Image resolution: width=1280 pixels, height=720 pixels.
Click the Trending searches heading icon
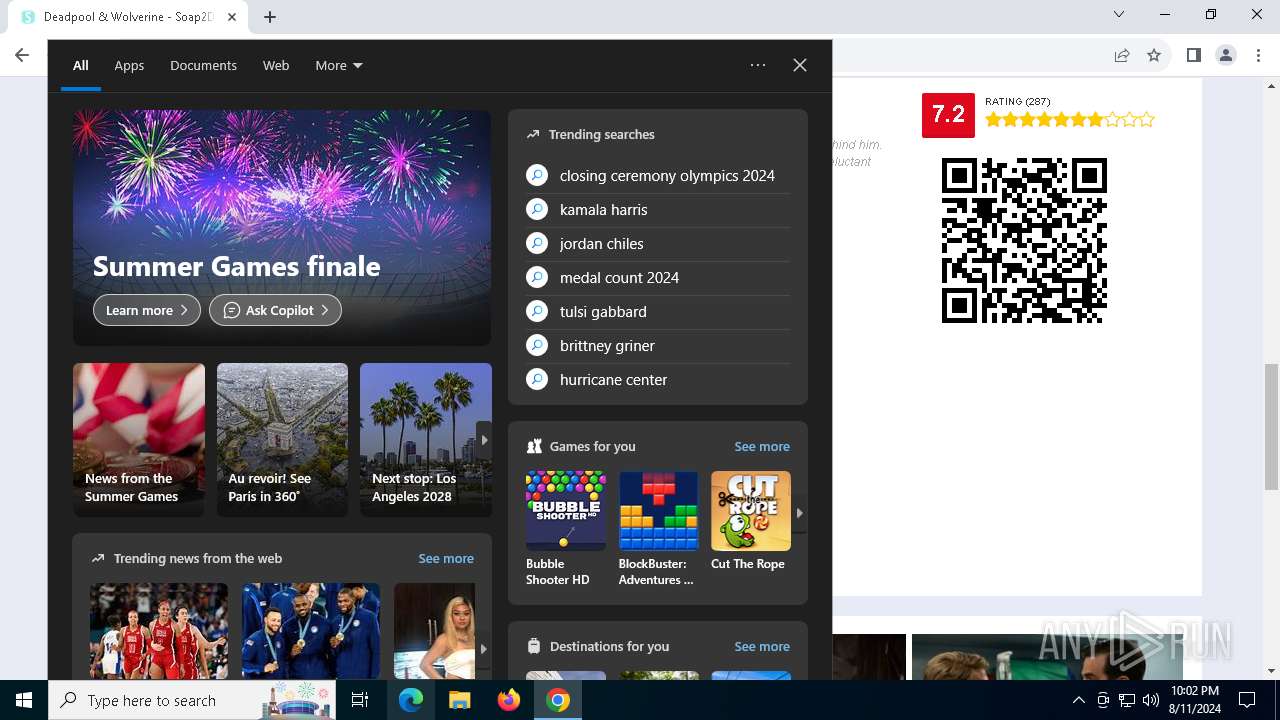(533, 134)
